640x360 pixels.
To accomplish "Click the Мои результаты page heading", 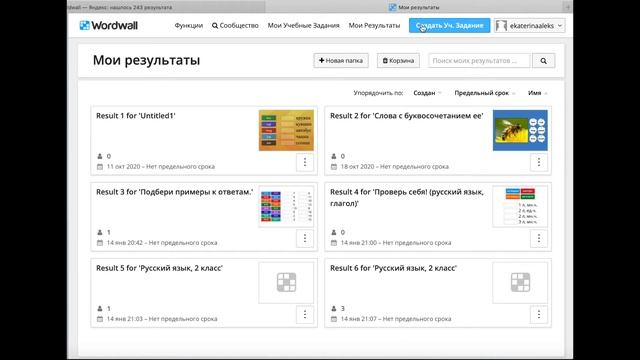I will [x=146, y=60].
